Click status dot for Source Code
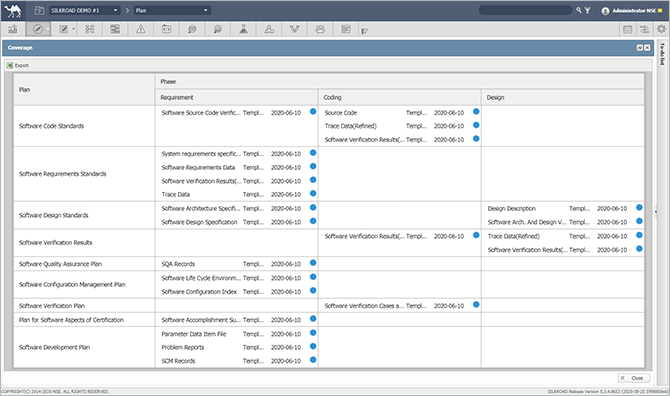 click(476, 112)
